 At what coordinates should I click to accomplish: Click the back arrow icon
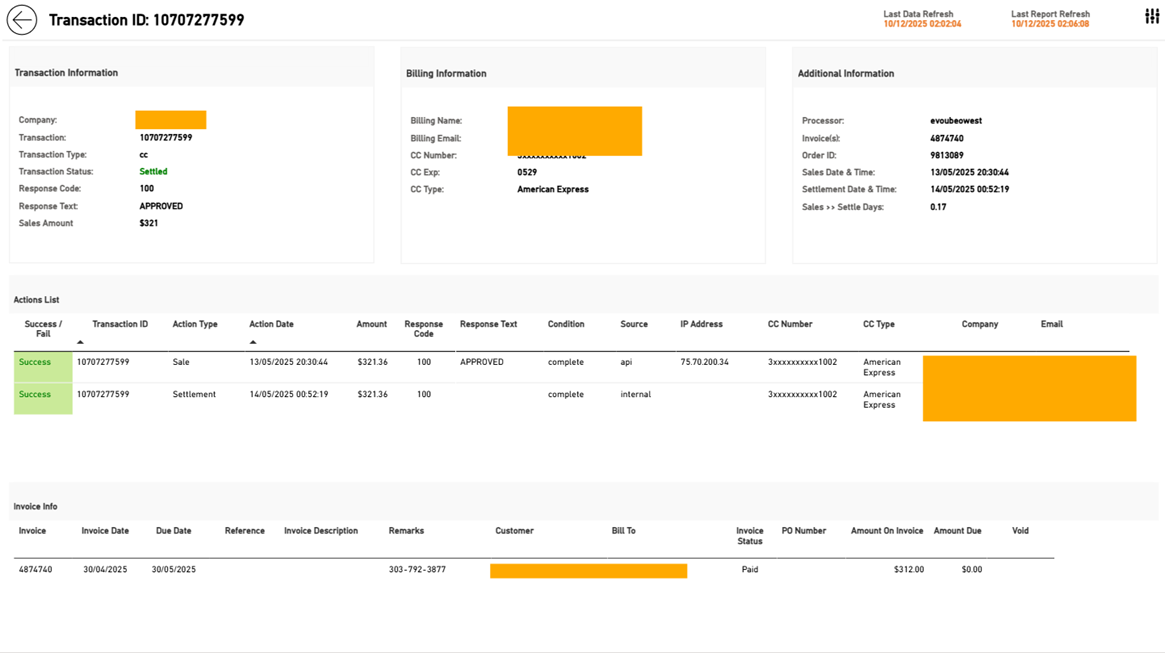[22, 20]
